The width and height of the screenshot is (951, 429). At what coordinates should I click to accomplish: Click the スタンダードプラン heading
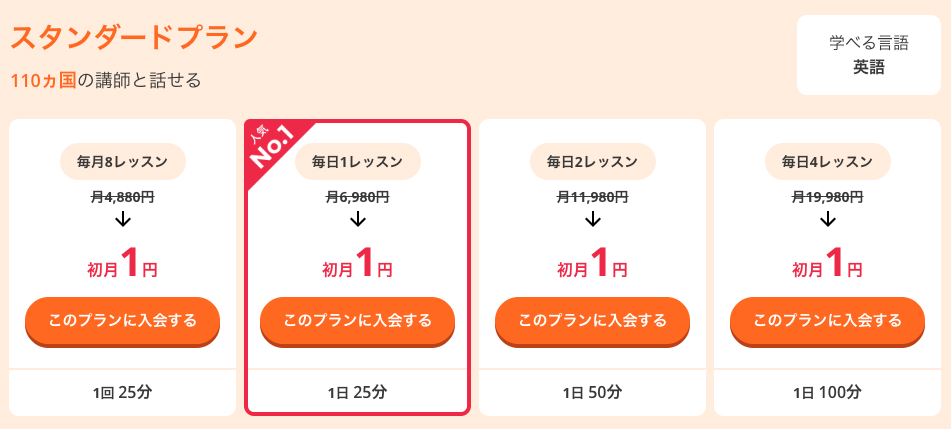[135, 38]
